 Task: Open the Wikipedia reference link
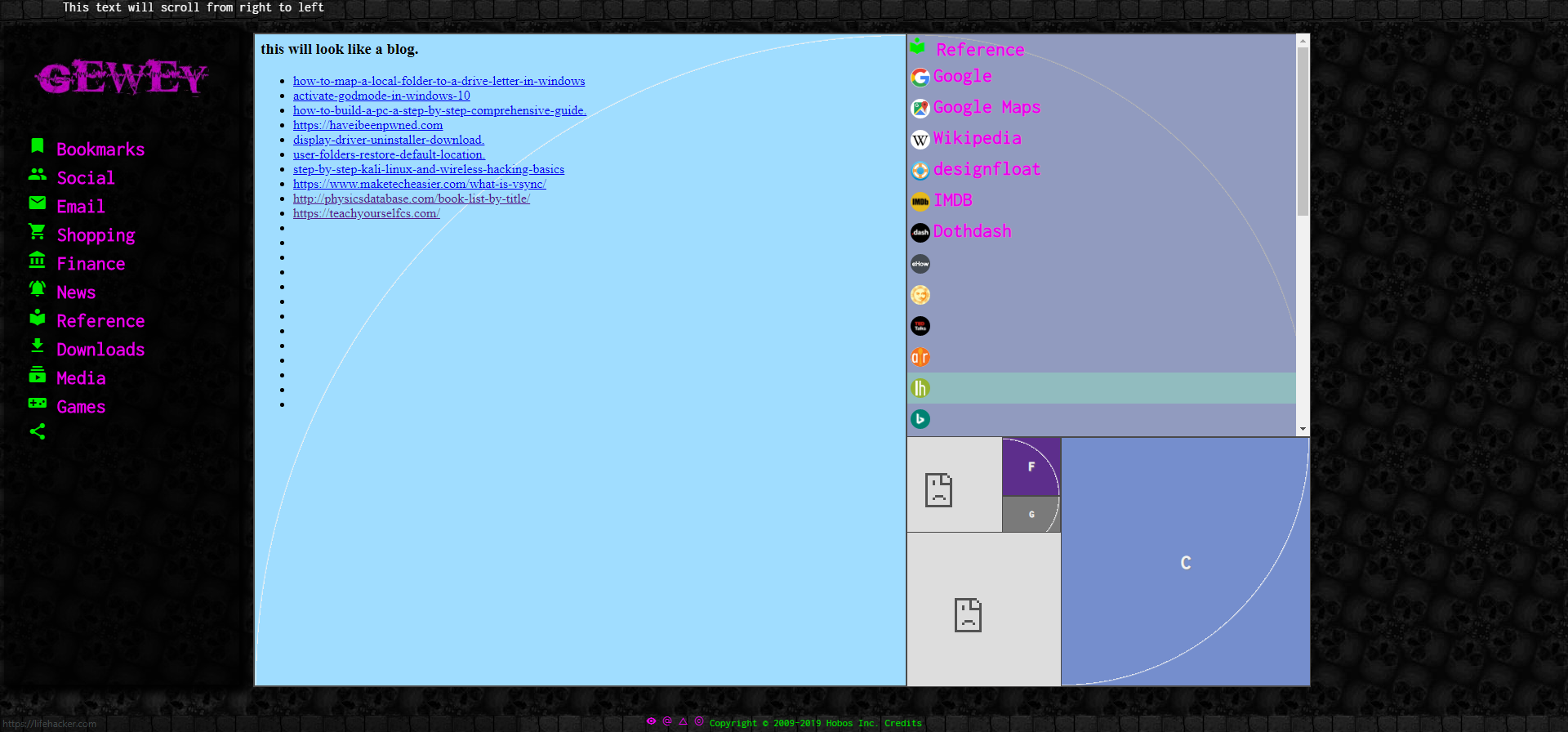point(977,138)
